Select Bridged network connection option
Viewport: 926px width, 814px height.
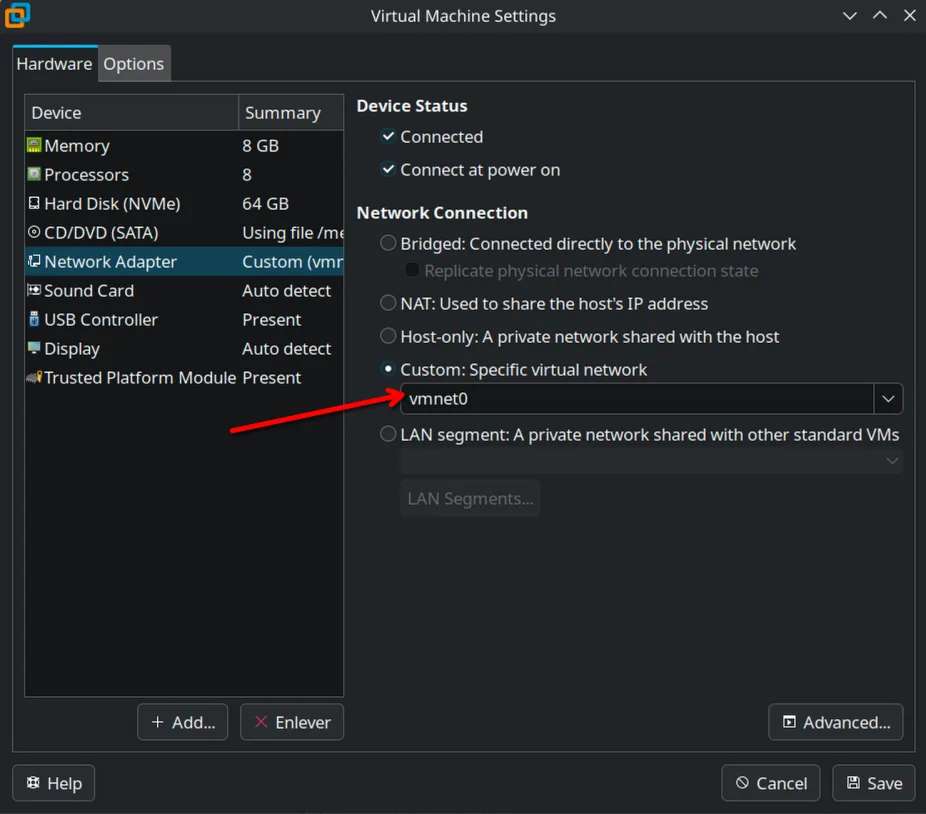388,243
